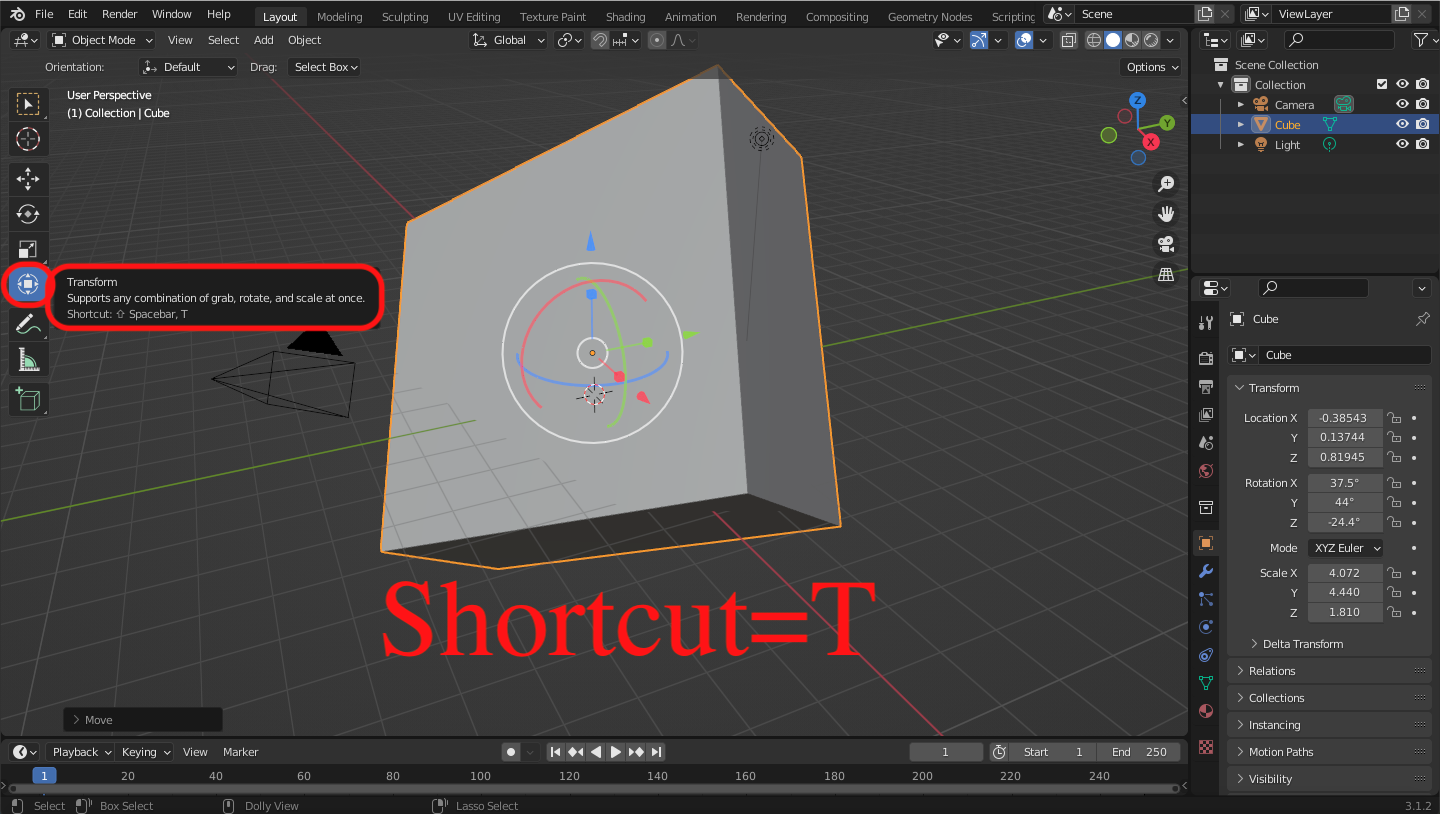Click the object name Cube field
This screenshot has height=814, width=1440.
(x=1345, y=355)
